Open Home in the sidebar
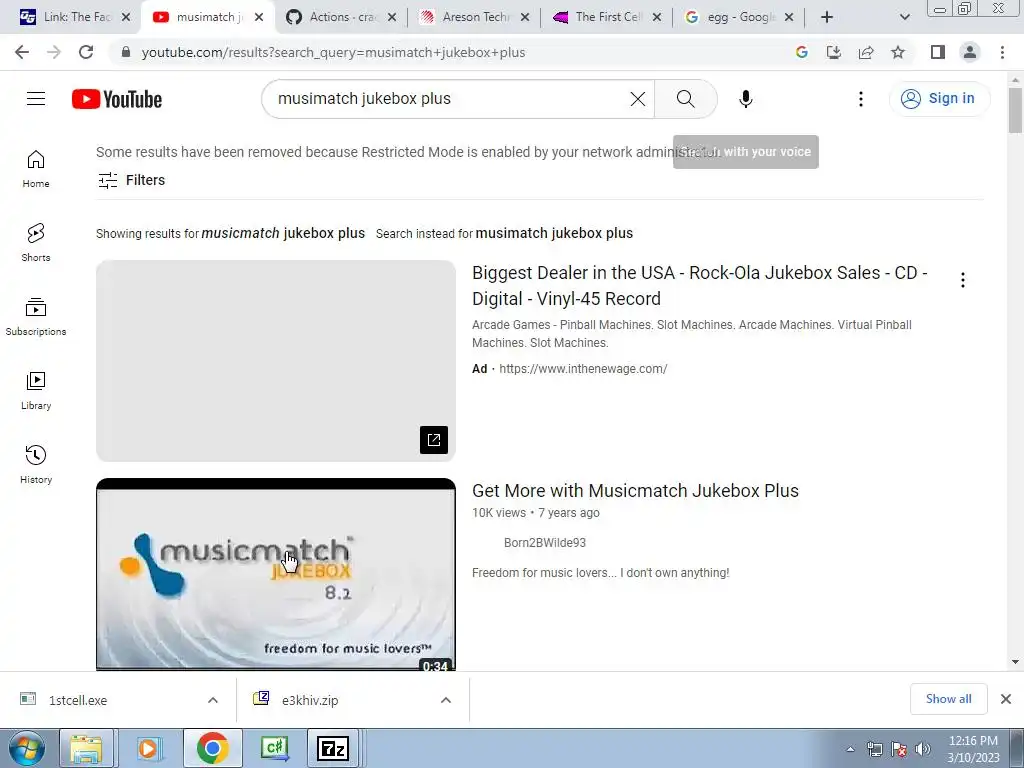The image size is (1024, 768). coord(36,168)
